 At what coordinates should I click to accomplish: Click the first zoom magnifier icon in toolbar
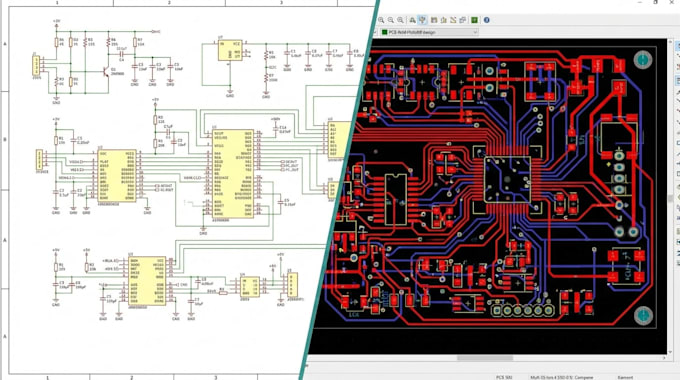coord(381,20)
